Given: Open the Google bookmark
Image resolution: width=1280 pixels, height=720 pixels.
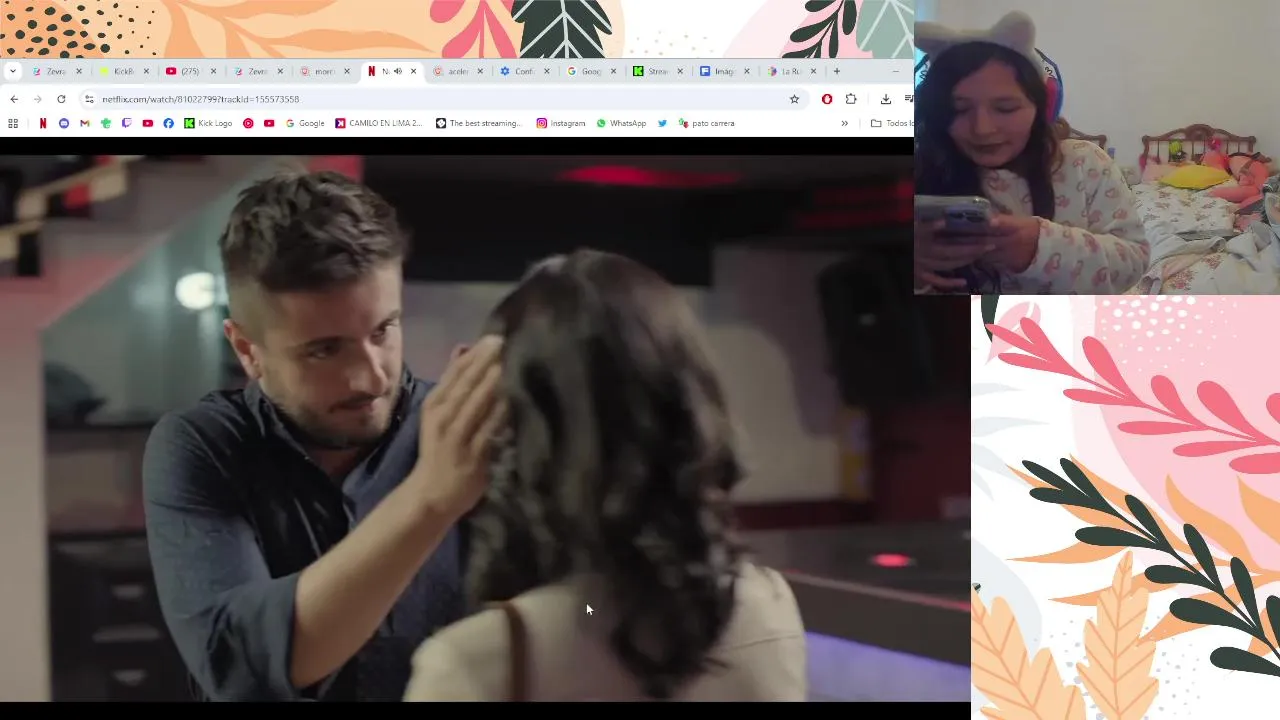Looking at the screenshot, I should tap(305, 123).
